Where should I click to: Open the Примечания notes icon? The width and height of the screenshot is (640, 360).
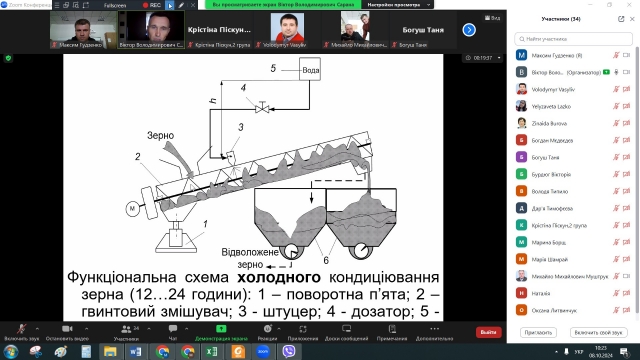[x=392, y=329]
